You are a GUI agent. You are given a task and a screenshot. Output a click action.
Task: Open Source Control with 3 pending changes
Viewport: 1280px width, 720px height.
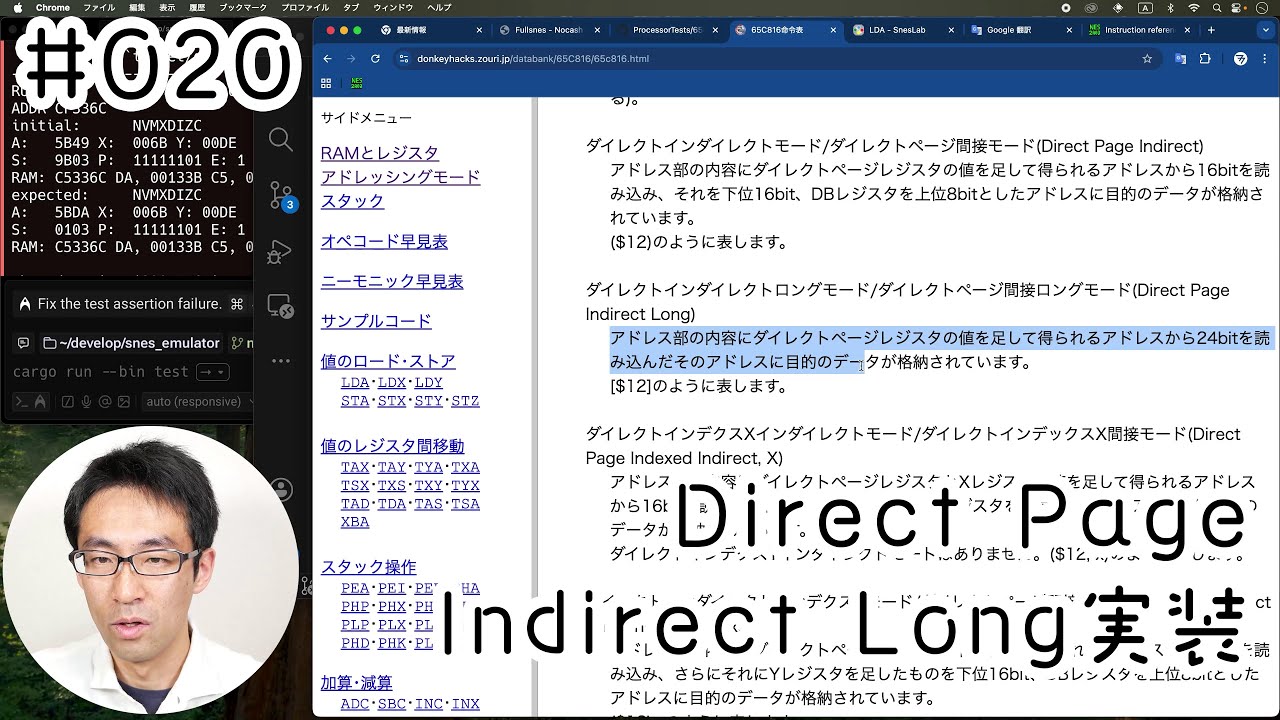click(x=281, y=196)
